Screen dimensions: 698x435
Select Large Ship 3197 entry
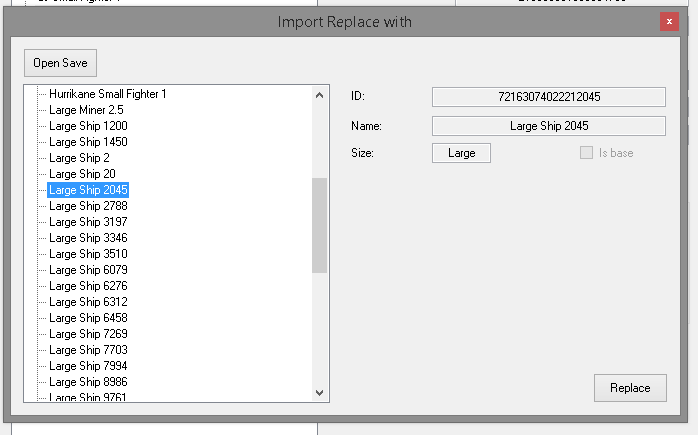point(88,222)
